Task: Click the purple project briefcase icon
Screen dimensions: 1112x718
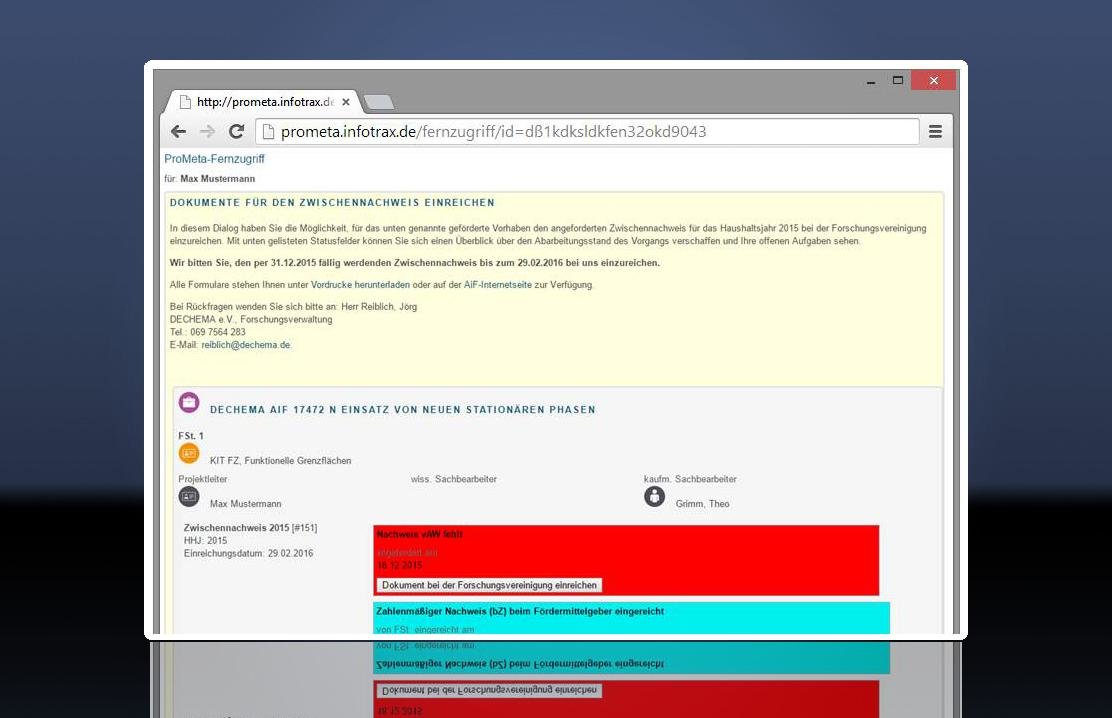Action: coord(189,402)
